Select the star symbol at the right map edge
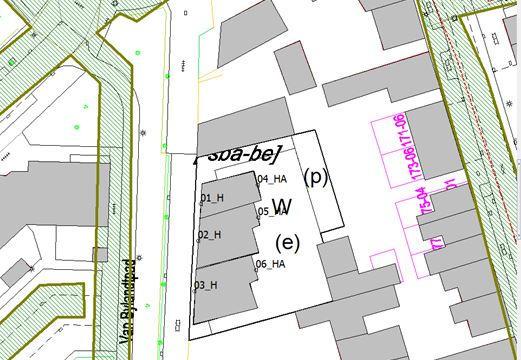521x360 pixels. click(509, 104)
